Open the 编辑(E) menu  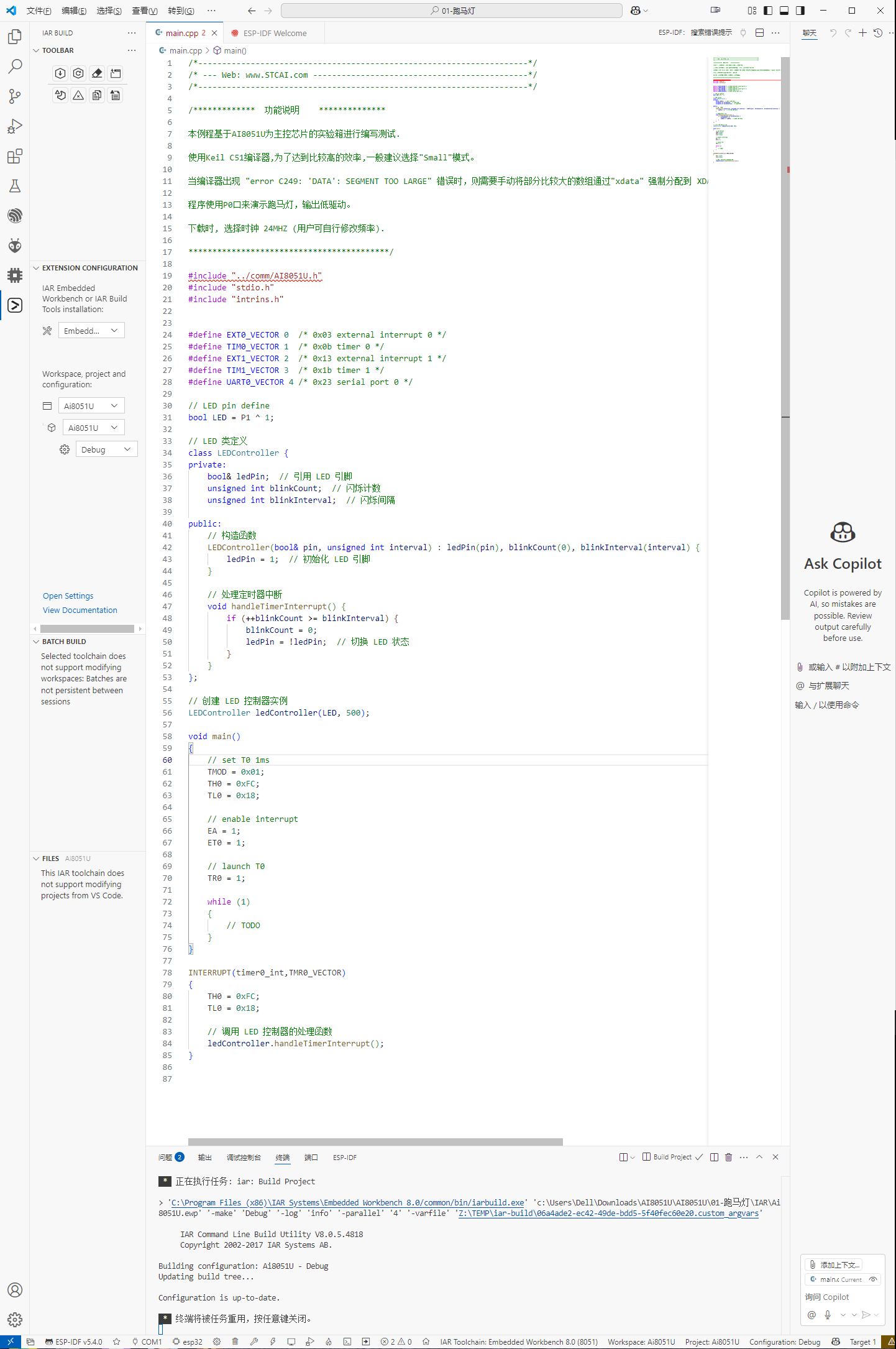74,11
